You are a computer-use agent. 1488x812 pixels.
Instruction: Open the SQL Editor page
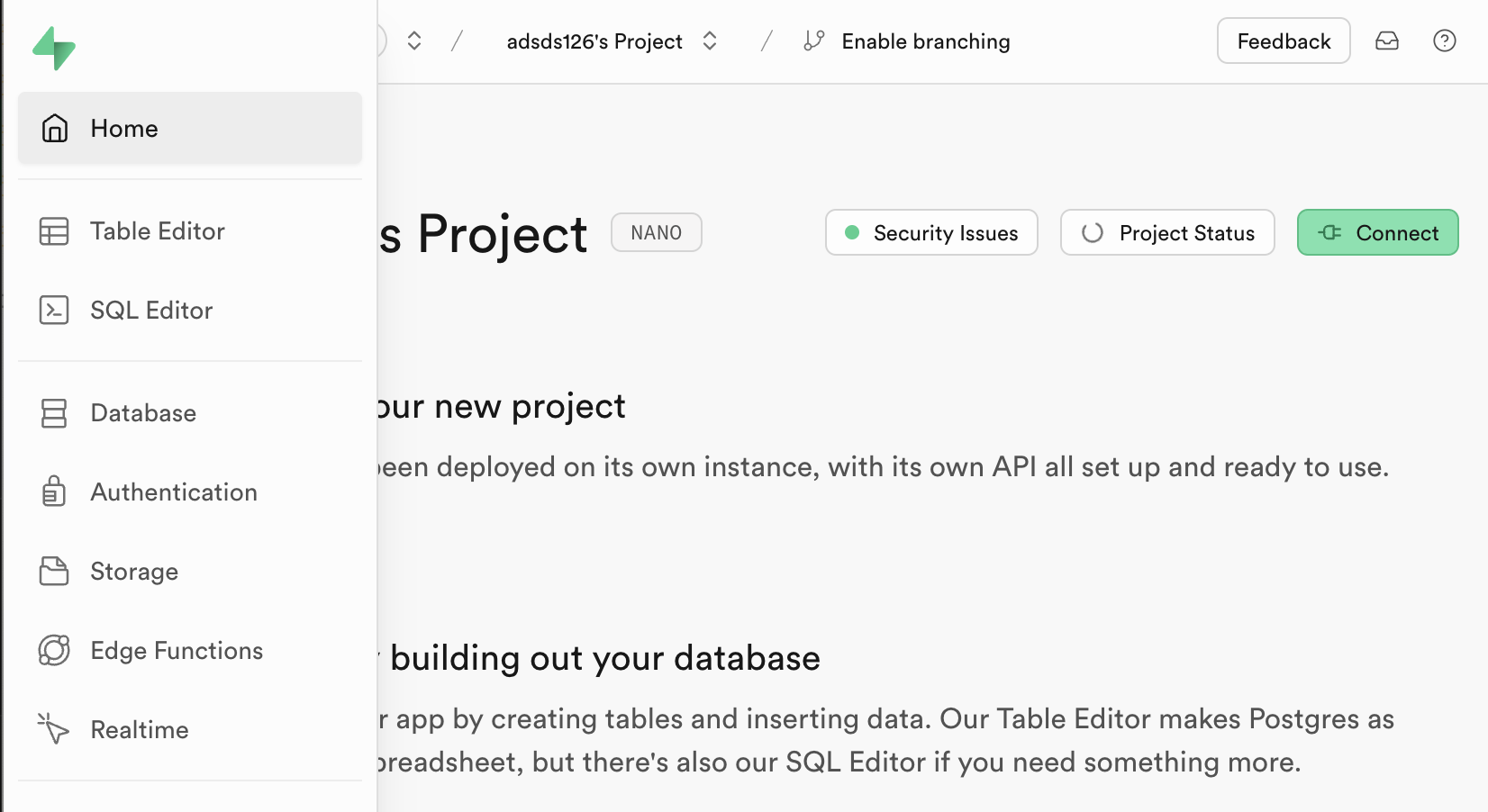point(190,310)
